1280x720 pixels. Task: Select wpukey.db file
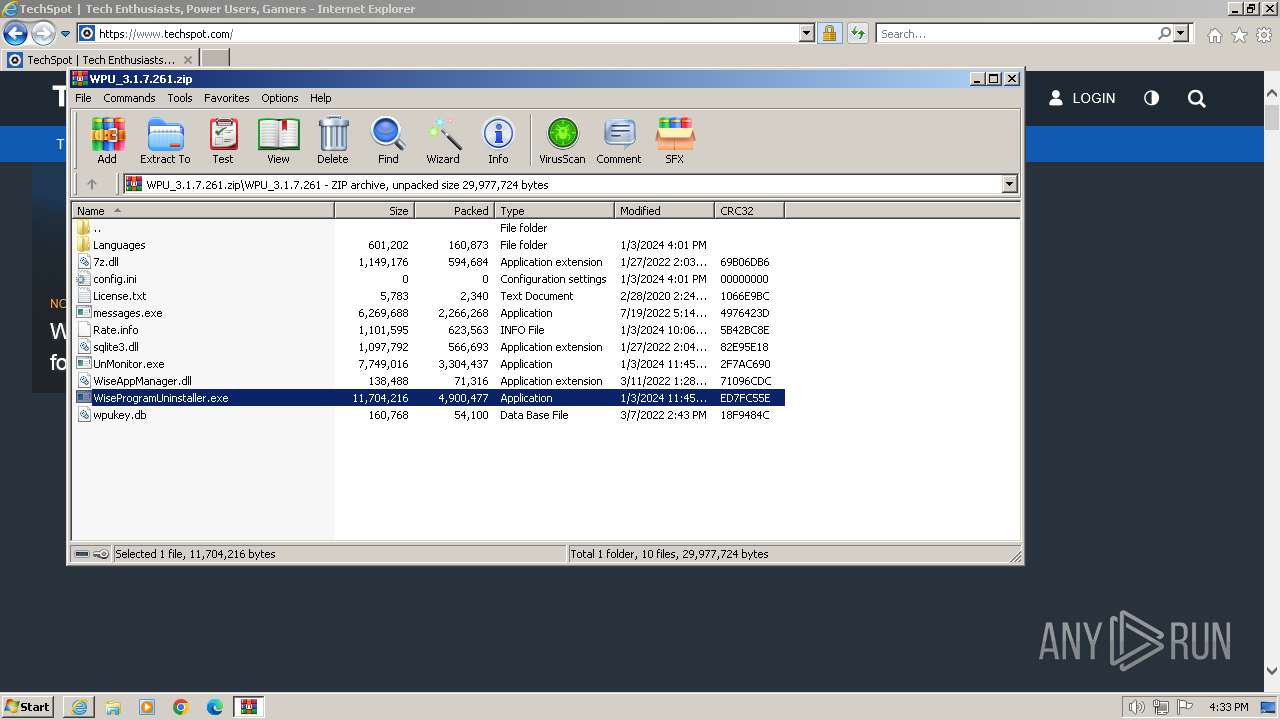point(120,415)
